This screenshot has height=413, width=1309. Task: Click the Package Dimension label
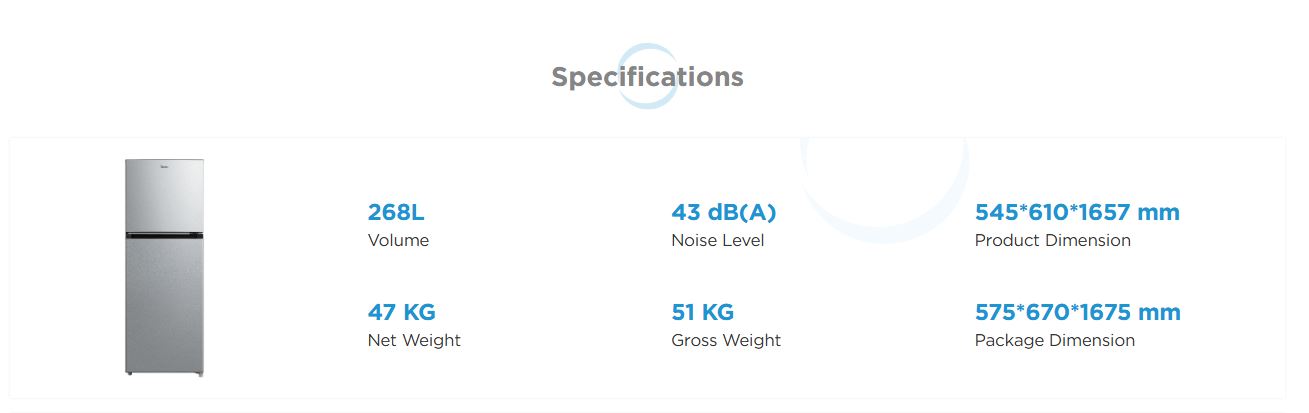[1054, 340]
